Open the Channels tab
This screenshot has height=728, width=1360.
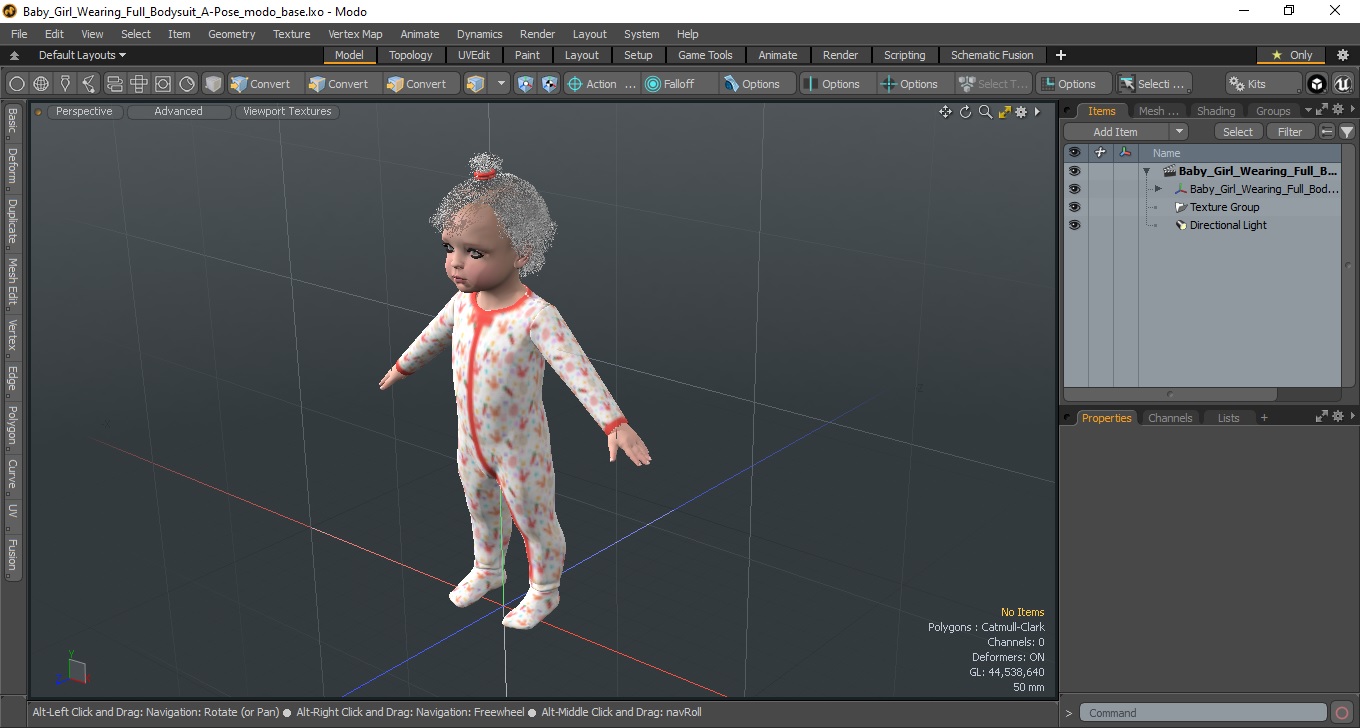click(1170, 418)
